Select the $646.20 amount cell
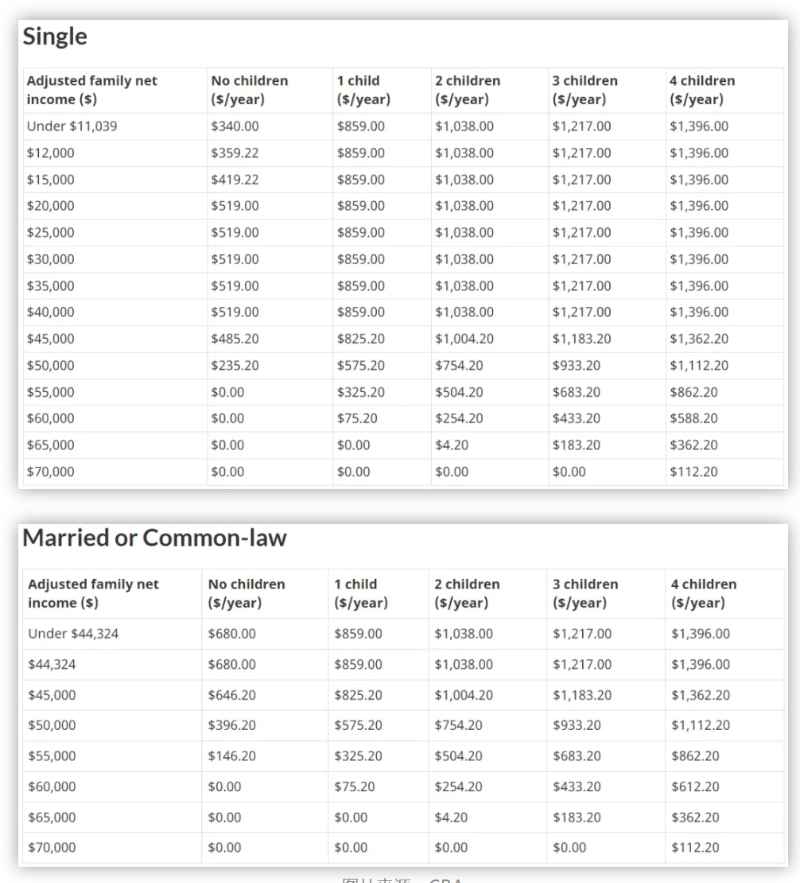Viewport: 800px width, 883px height. click(232, 695)
